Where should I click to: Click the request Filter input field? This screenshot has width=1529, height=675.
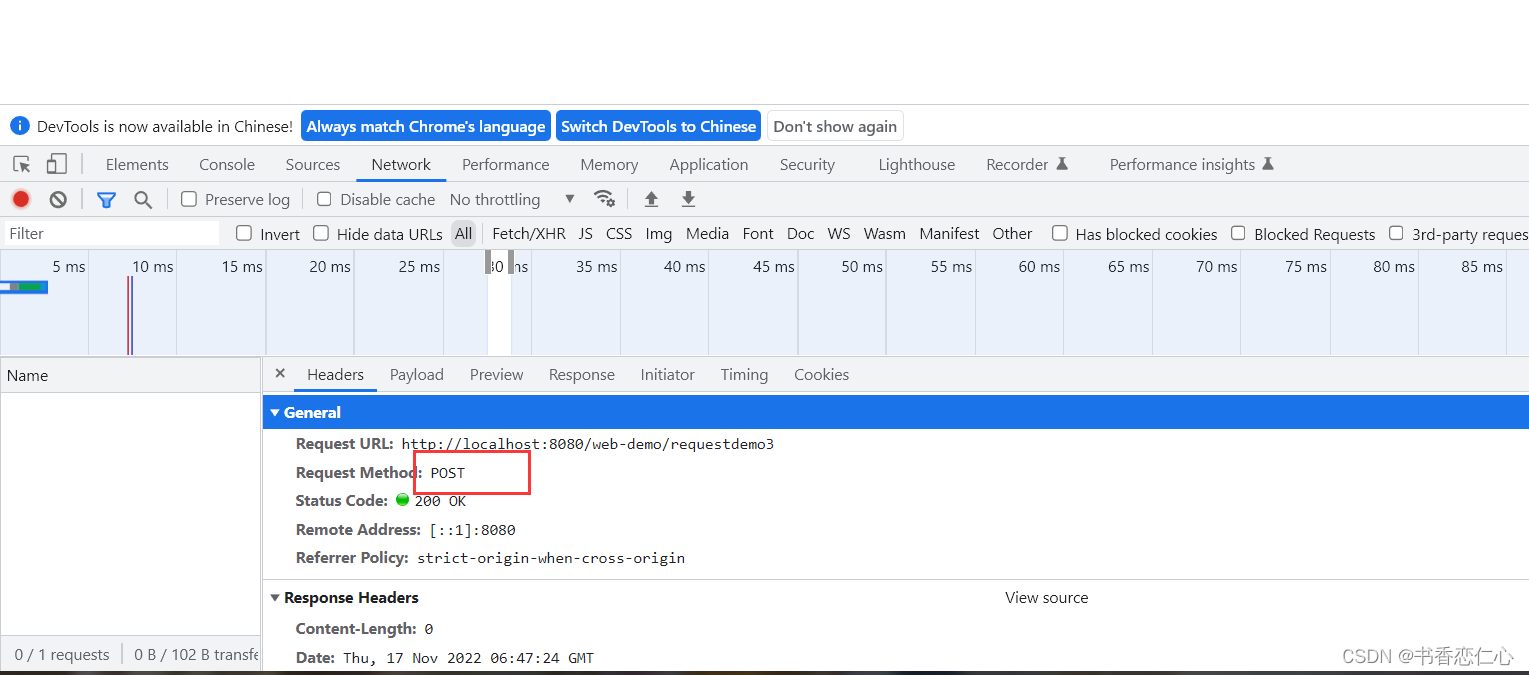coord(110,233)
